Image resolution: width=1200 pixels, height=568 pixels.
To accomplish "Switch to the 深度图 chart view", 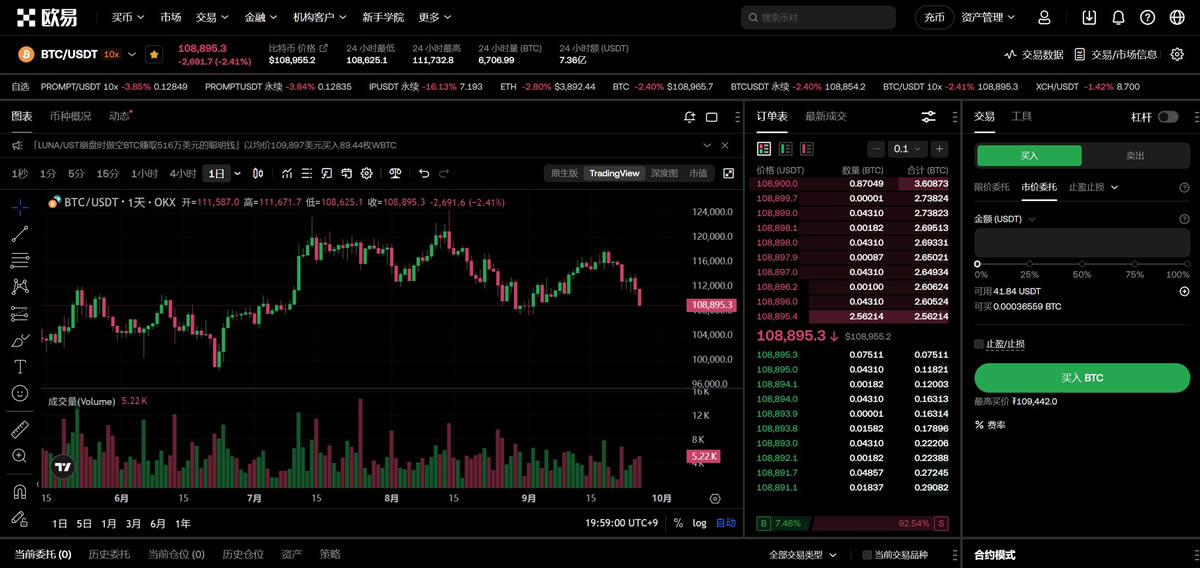I will coord(664,173).
